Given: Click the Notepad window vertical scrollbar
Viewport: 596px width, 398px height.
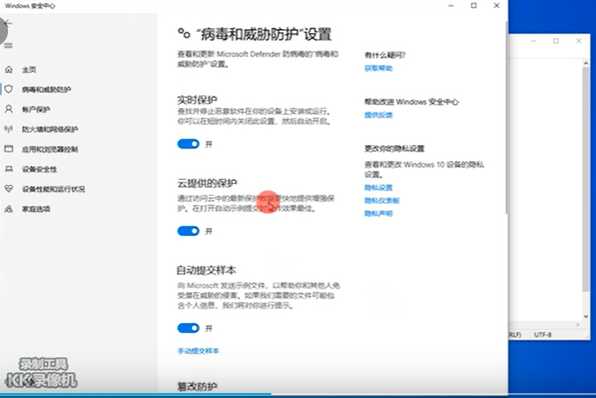Looking at the screenshot, I should click(x=586, y=179).
